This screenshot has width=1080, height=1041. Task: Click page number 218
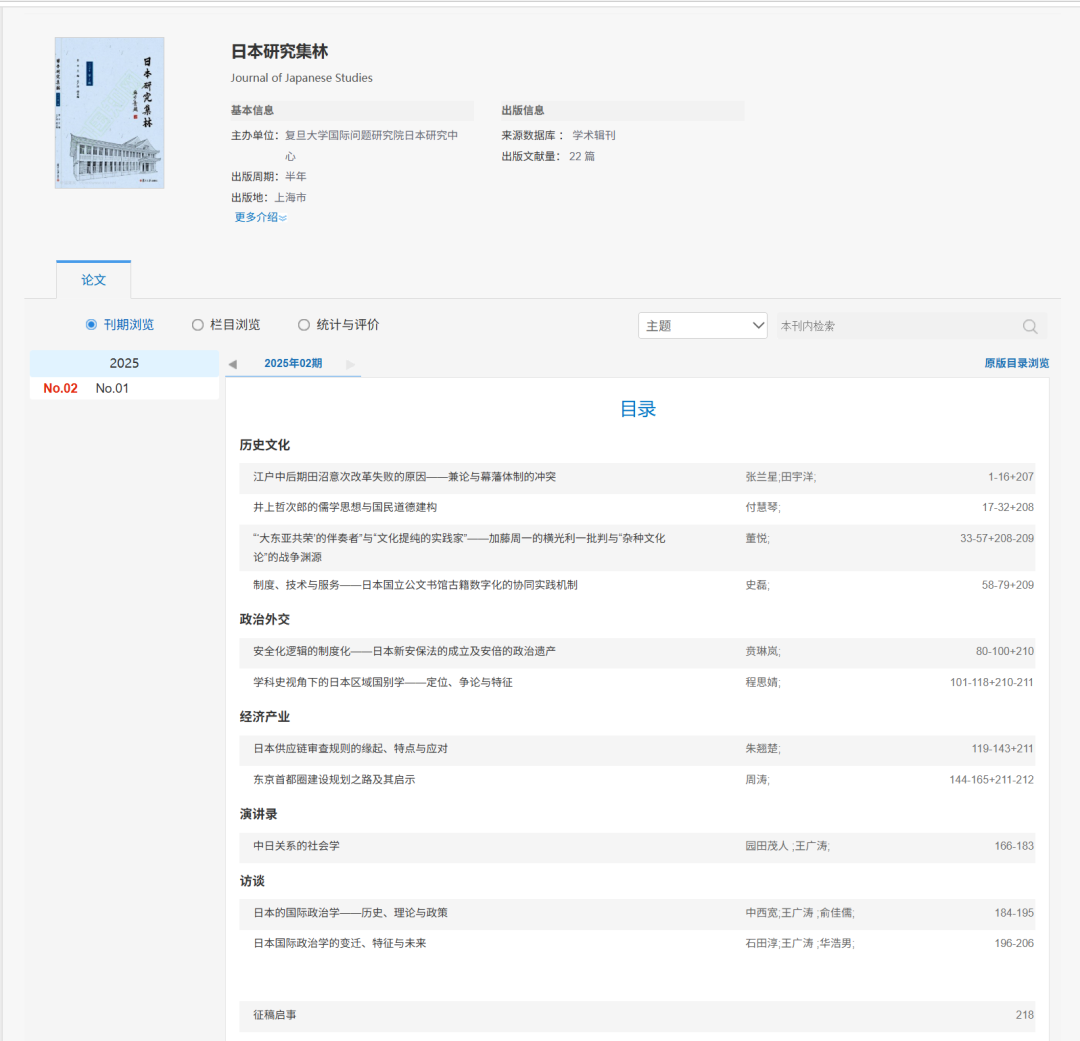pos(1024,1015)
